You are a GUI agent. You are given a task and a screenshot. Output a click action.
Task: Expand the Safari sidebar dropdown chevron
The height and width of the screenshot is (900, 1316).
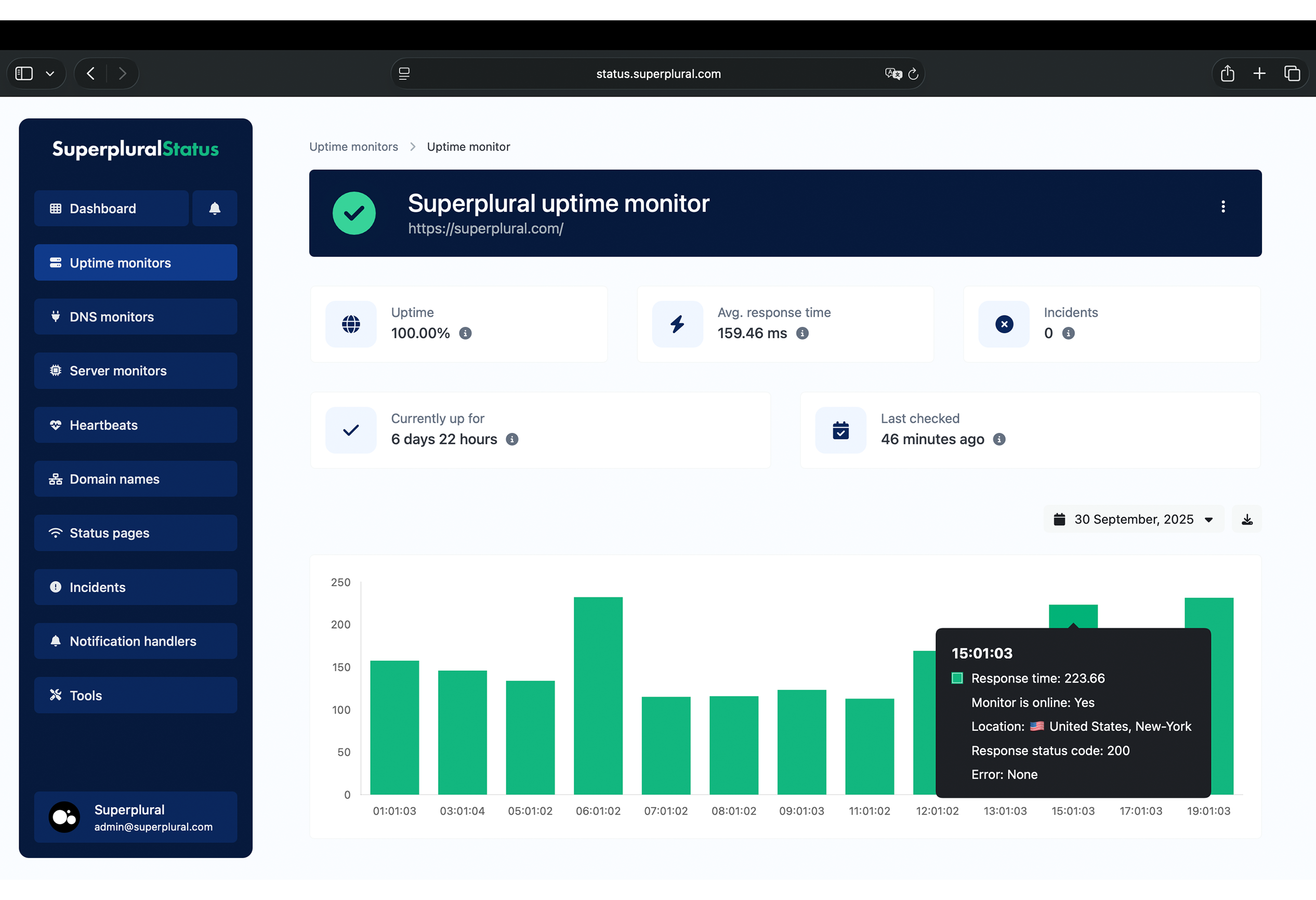click(x=50, y=74)
